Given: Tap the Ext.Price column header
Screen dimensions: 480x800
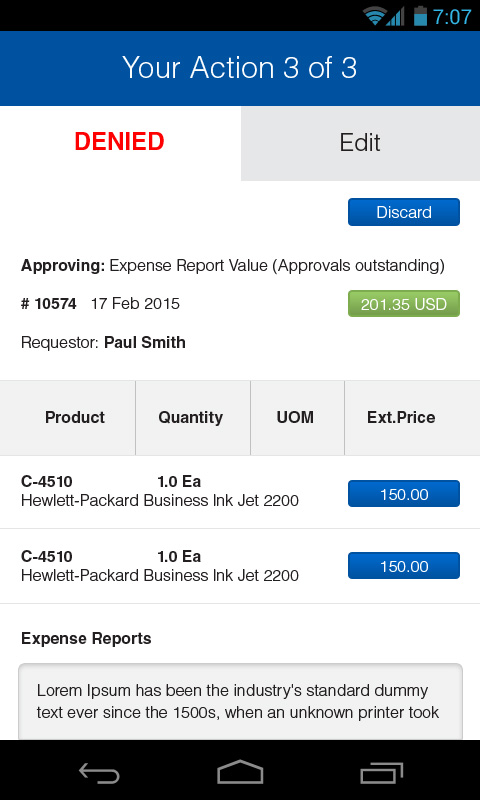Looking at the screenshot, I should tap(401, 417).
